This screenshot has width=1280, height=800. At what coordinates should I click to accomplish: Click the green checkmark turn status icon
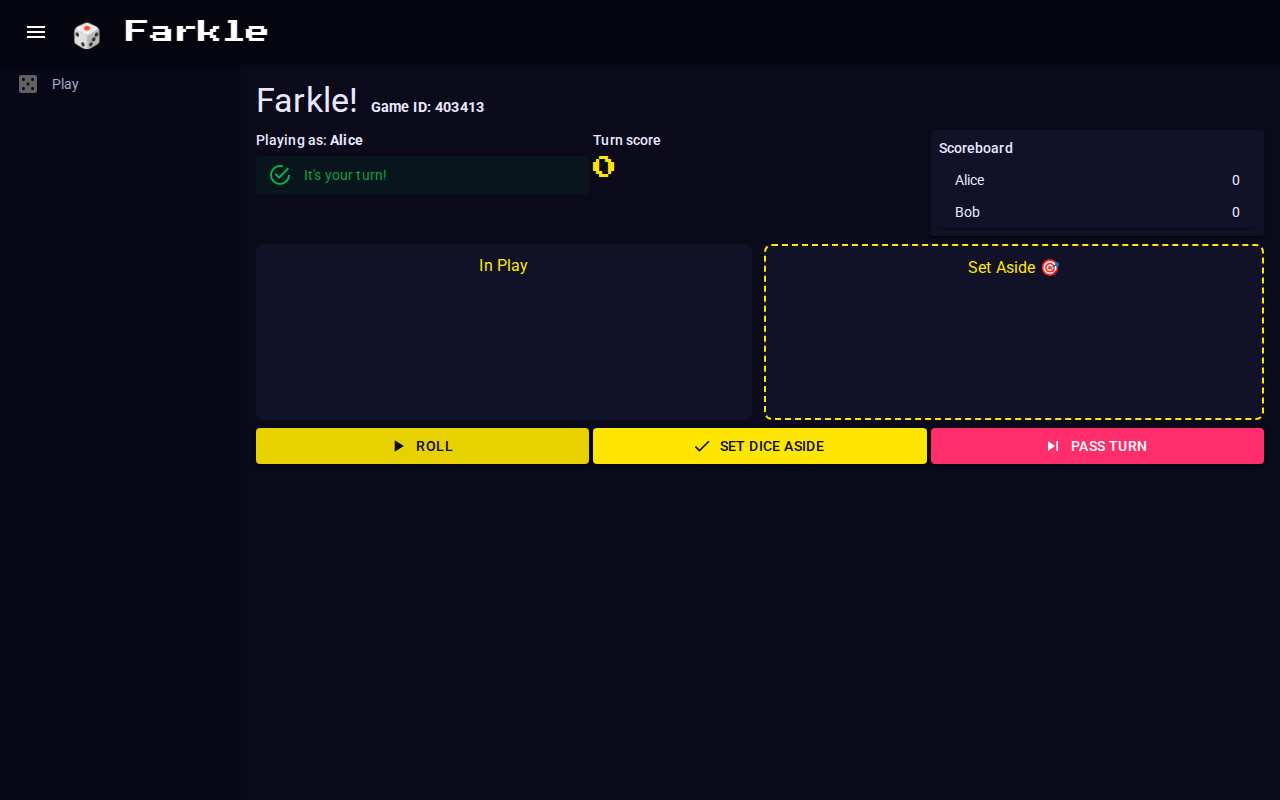coord(280,175)
